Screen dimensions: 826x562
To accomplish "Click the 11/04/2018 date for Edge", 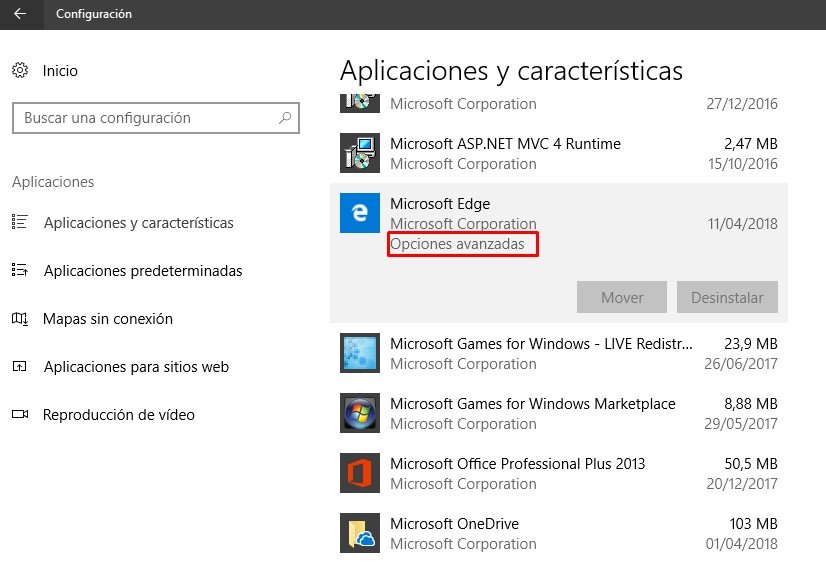I will tap(742, 224).
